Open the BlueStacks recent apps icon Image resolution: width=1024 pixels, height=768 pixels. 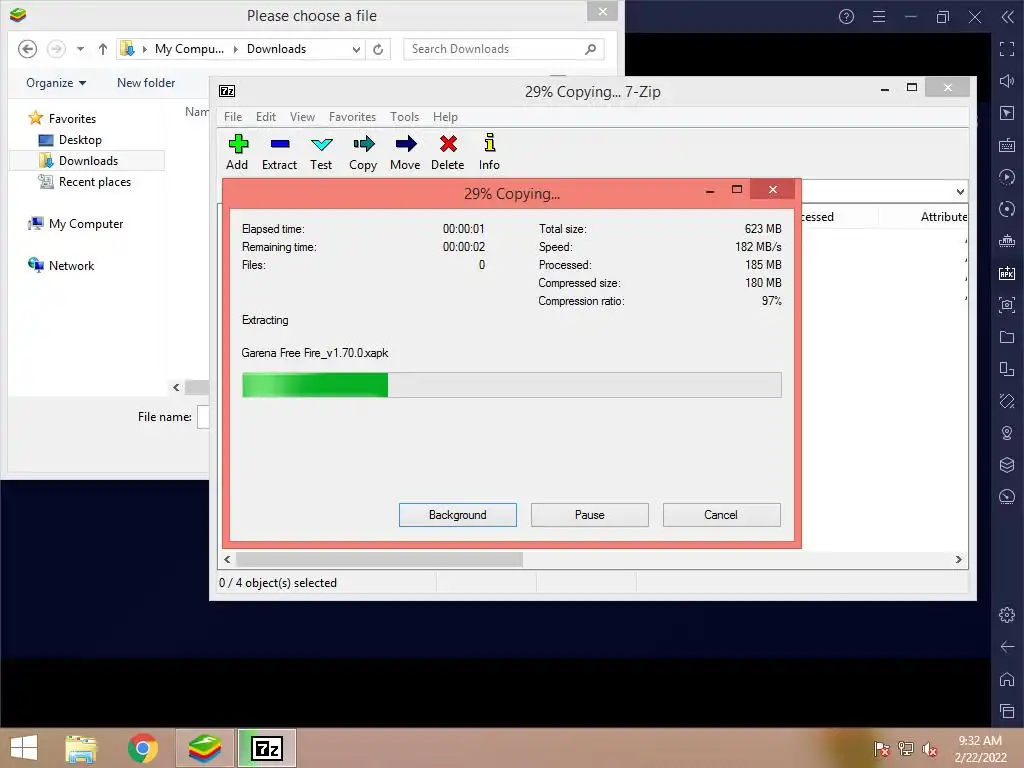(1007, 711)
